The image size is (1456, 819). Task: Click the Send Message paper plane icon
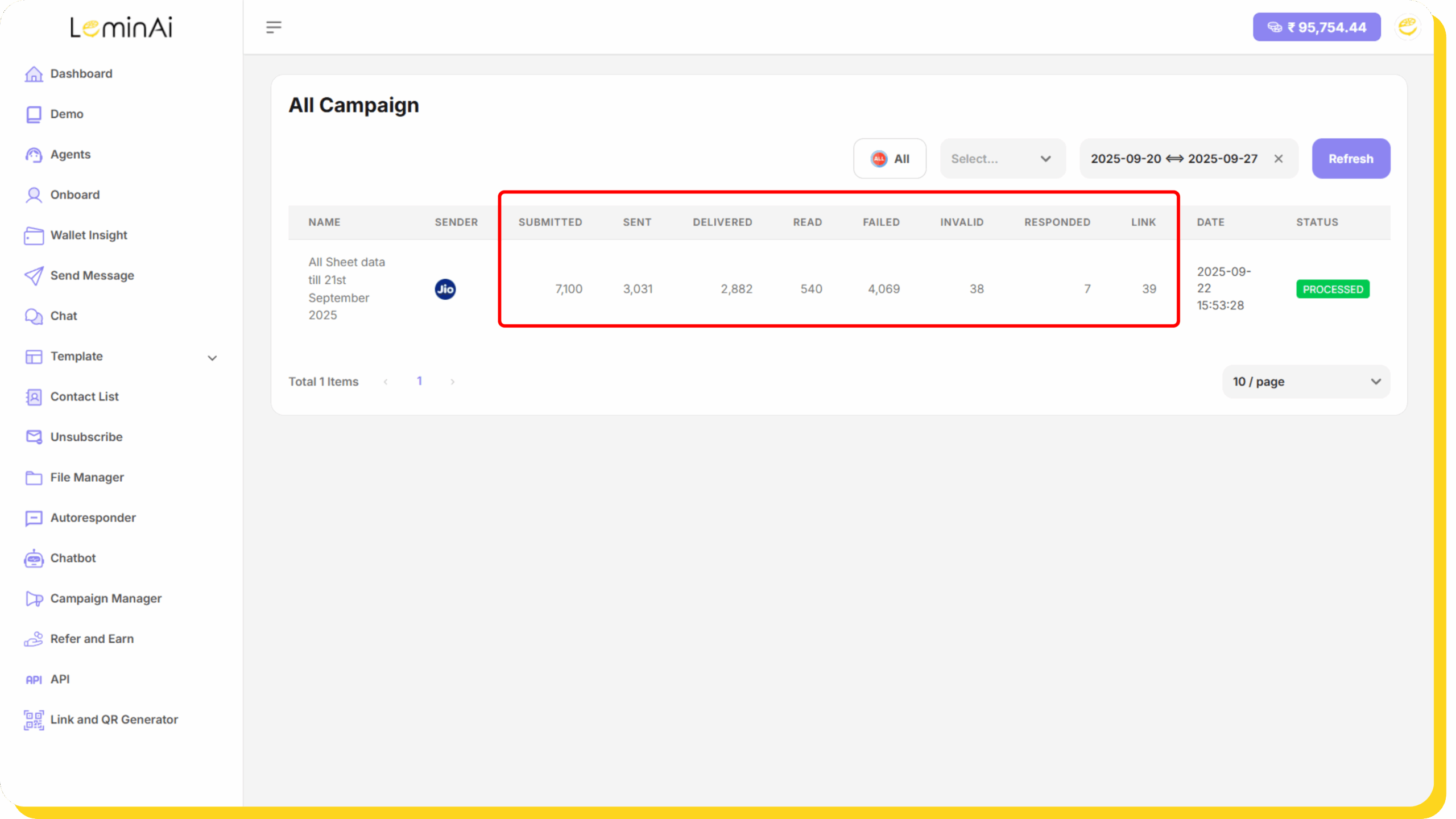[x=34, y=276]
